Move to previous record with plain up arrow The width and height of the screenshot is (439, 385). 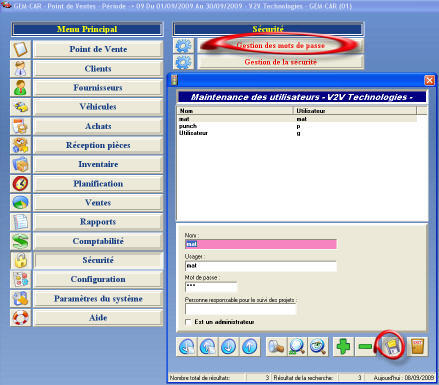[249, 347]
